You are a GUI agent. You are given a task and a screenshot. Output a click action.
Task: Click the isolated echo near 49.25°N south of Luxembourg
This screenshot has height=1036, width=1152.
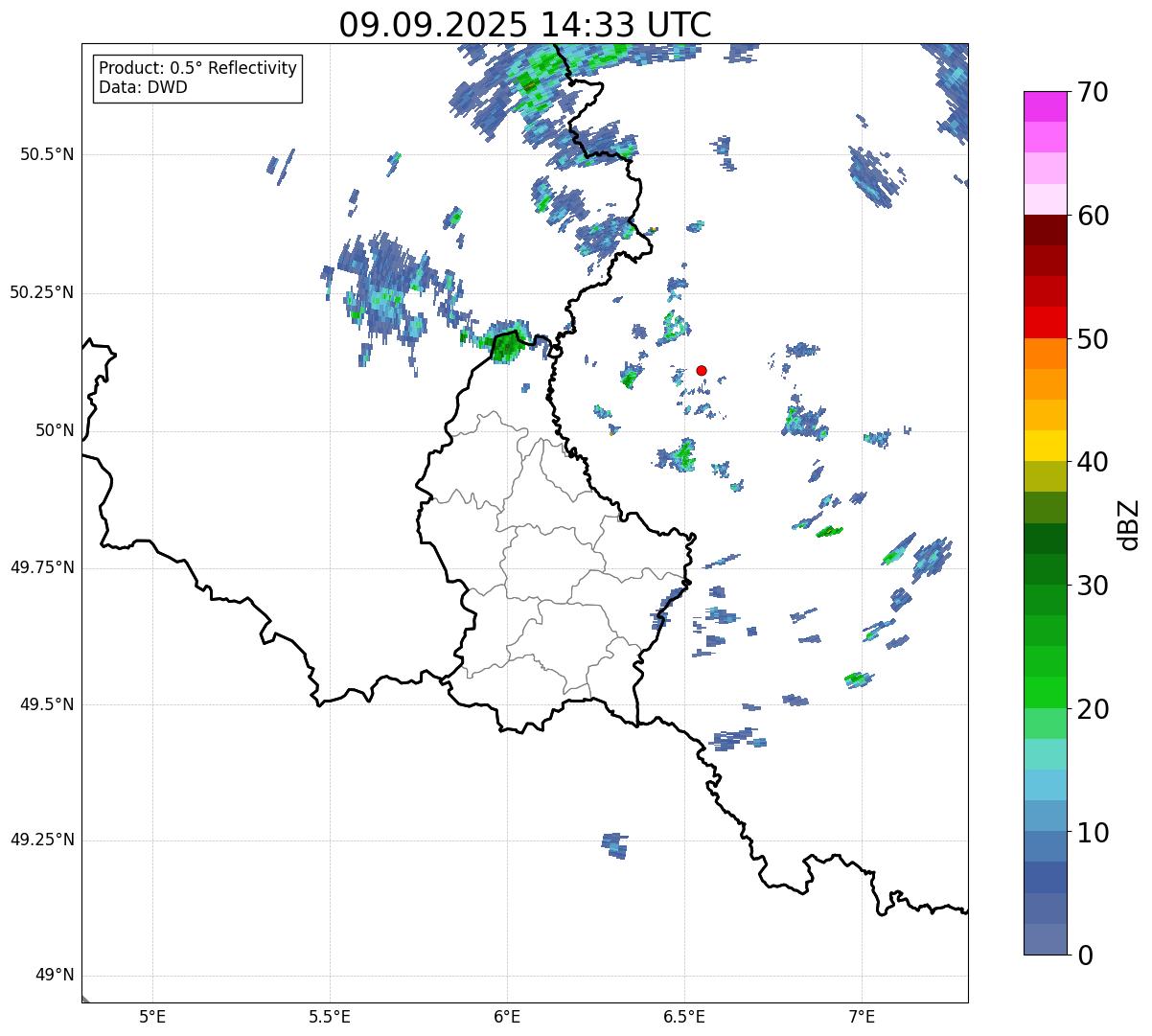[615, 845]
